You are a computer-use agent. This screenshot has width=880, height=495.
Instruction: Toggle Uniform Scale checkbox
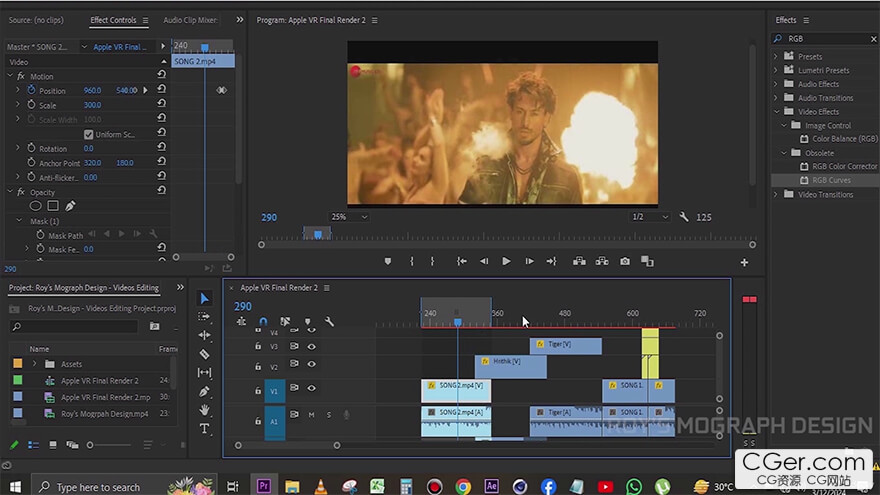pos(89,134)
